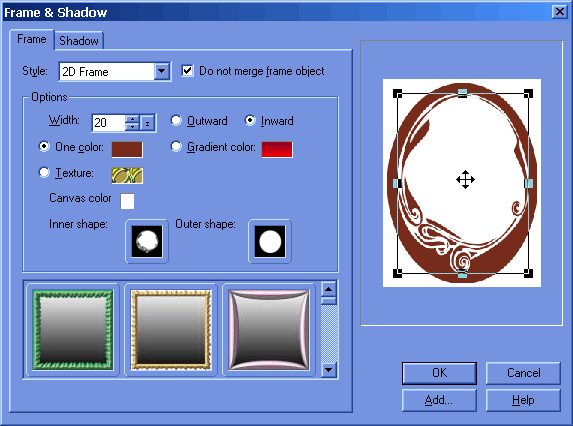The image size is (573, 426).
Task: Choose the pink curved frame preset
Action: [x=269, y=330]
